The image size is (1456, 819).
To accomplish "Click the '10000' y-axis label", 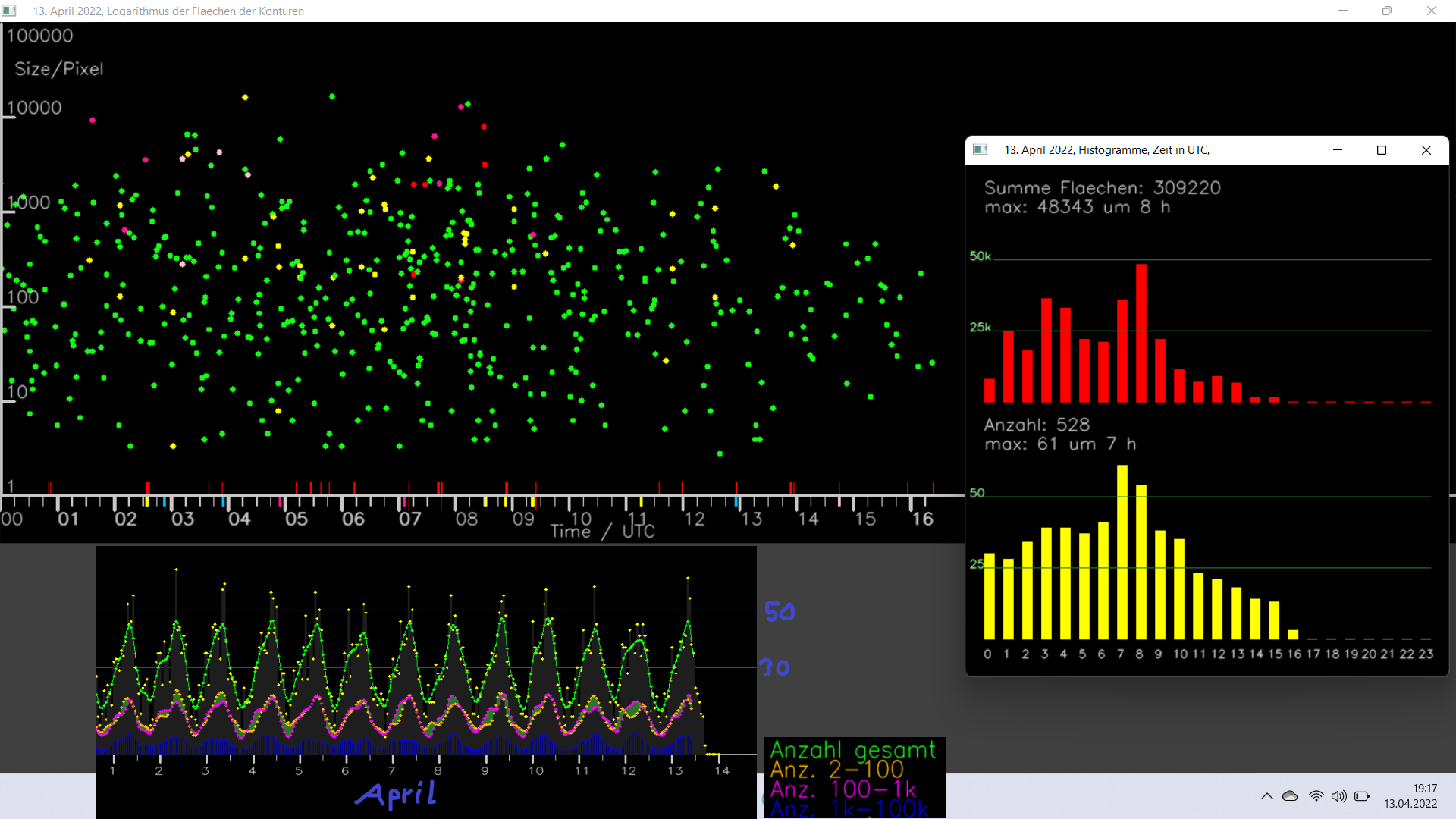I will coord(34,108).
